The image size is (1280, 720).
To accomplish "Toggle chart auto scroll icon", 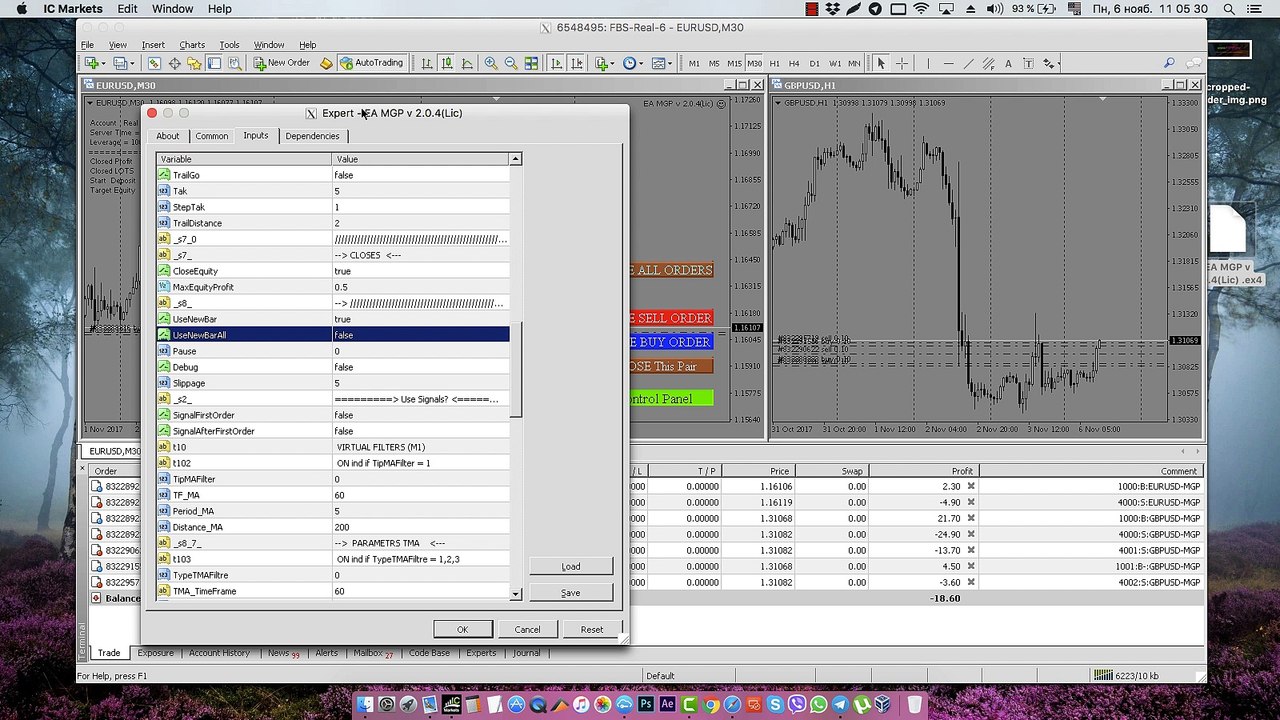I will 557,63.
